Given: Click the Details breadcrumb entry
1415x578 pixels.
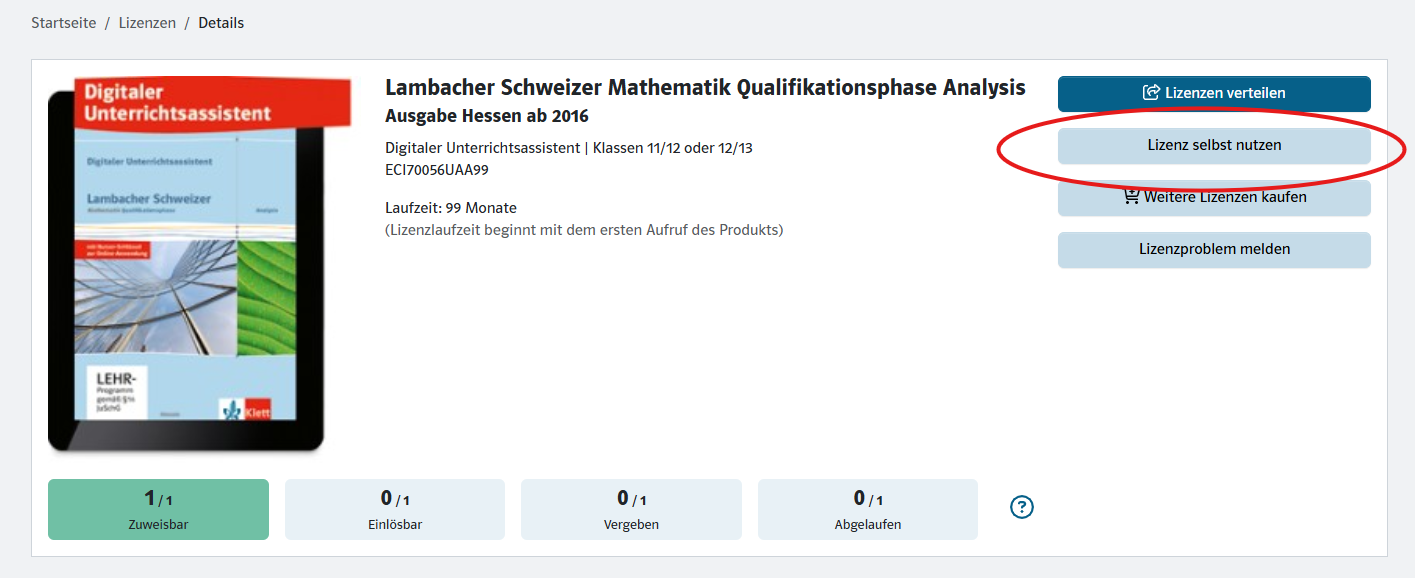Looking at the screenshot, I should coord(221,23).
